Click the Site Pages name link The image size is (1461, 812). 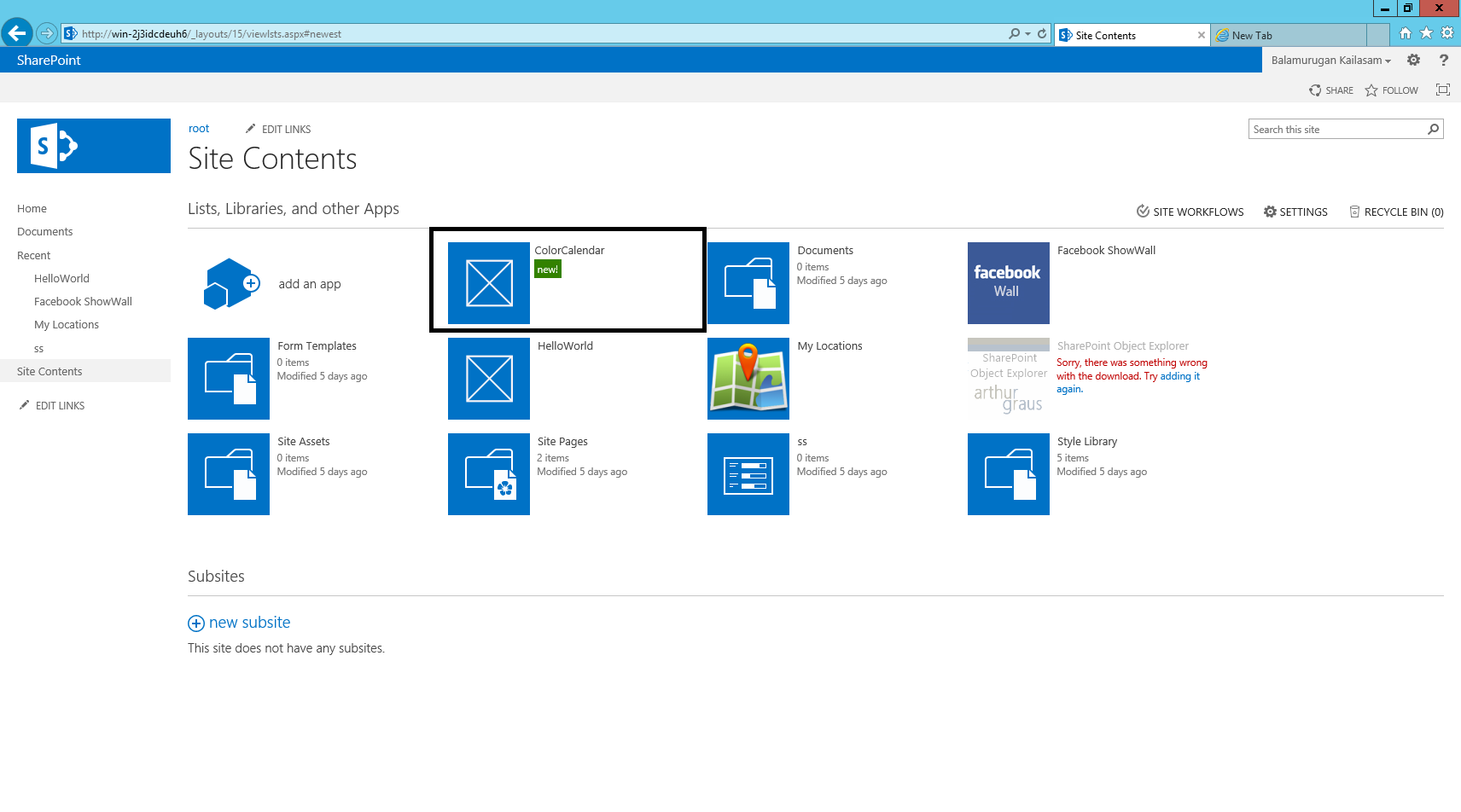(x=562, y=441)
